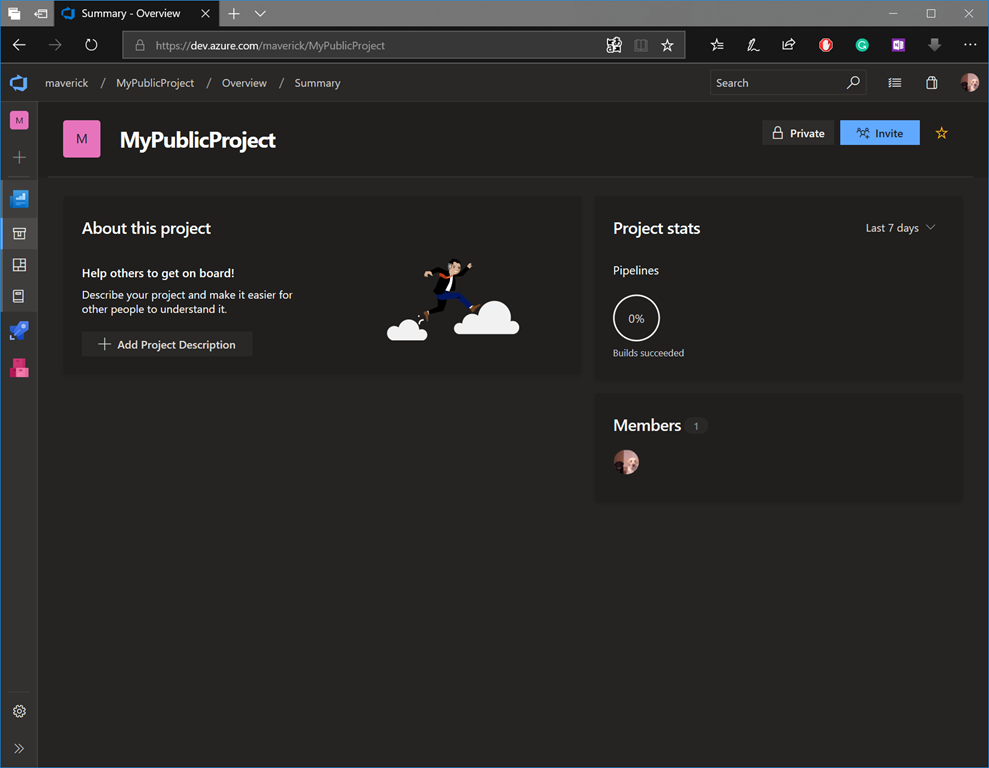The image size is (989, 768).
Task: Open the plus new-item menu in sidebar
Action: [19, 158]
